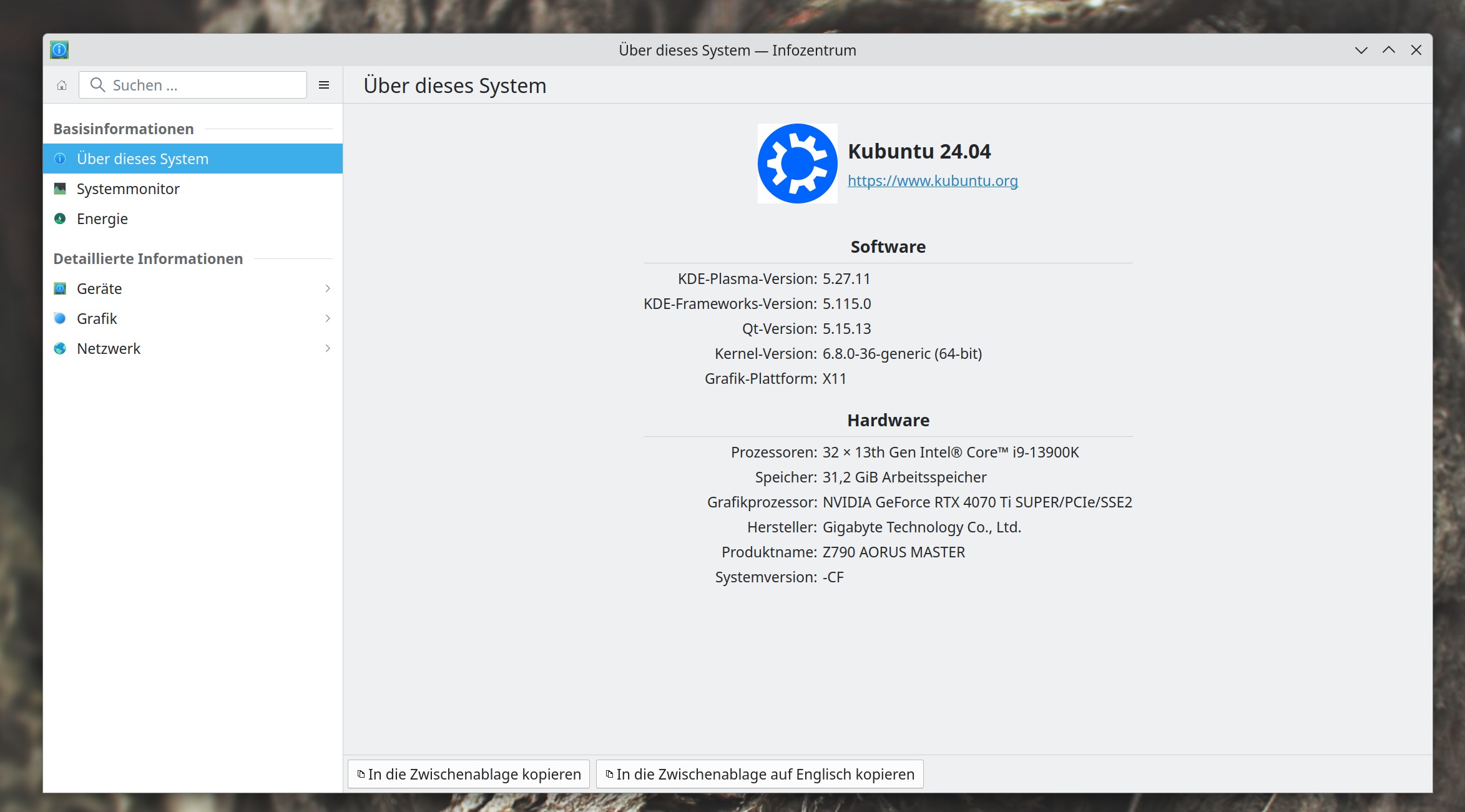Click the Über dieses System info icon
Screen dimensions: 1465x812
[x=60, y=159]
